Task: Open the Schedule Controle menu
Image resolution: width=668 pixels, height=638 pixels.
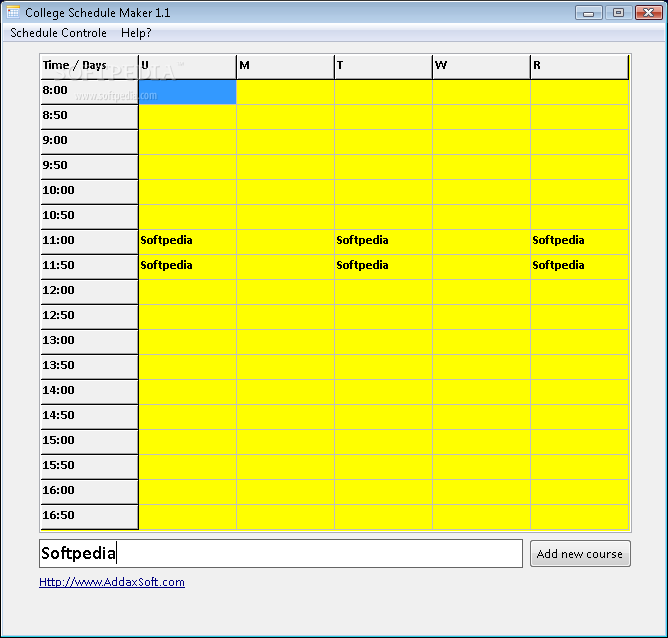Action: (x=58, y=33)
